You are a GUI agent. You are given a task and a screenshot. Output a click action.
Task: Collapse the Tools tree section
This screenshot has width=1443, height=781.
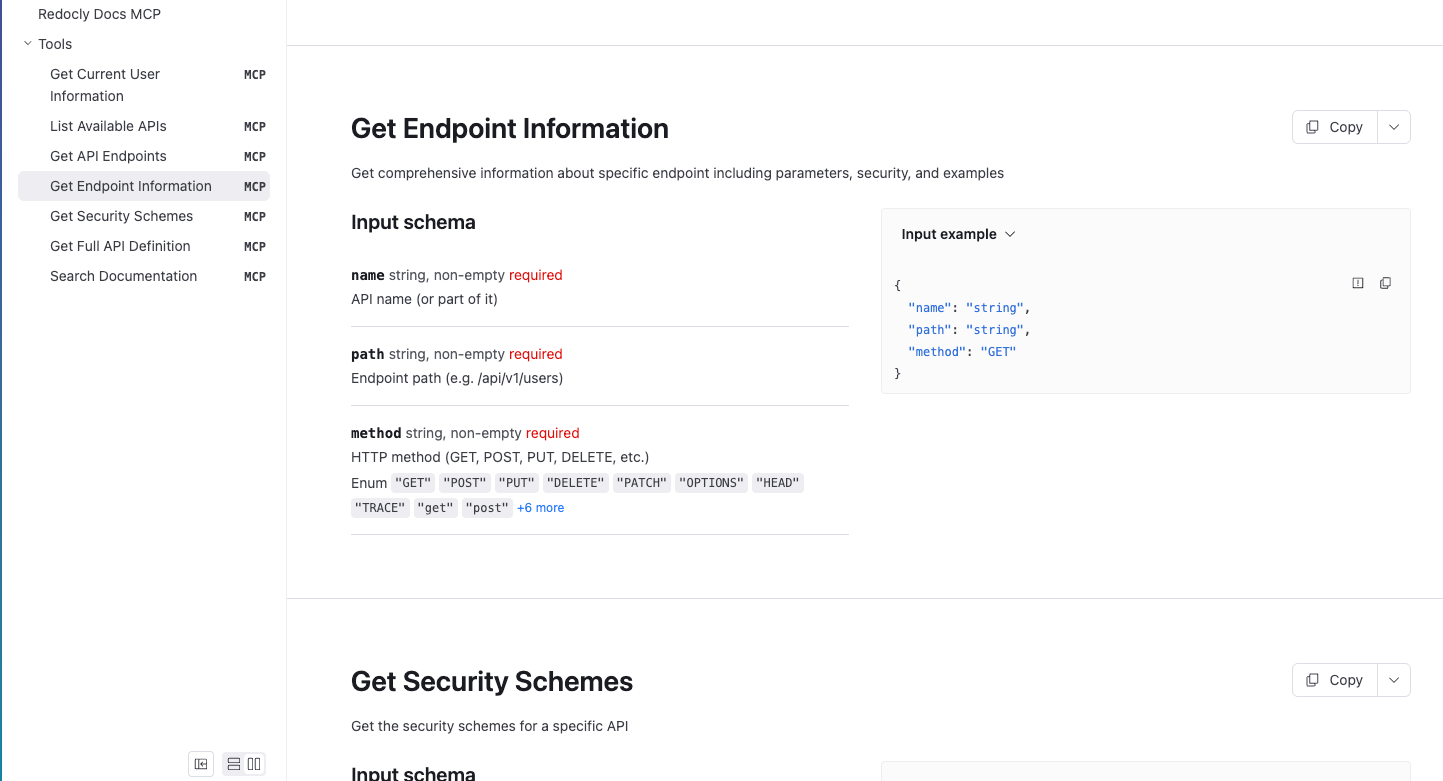[x=28, y=44]
